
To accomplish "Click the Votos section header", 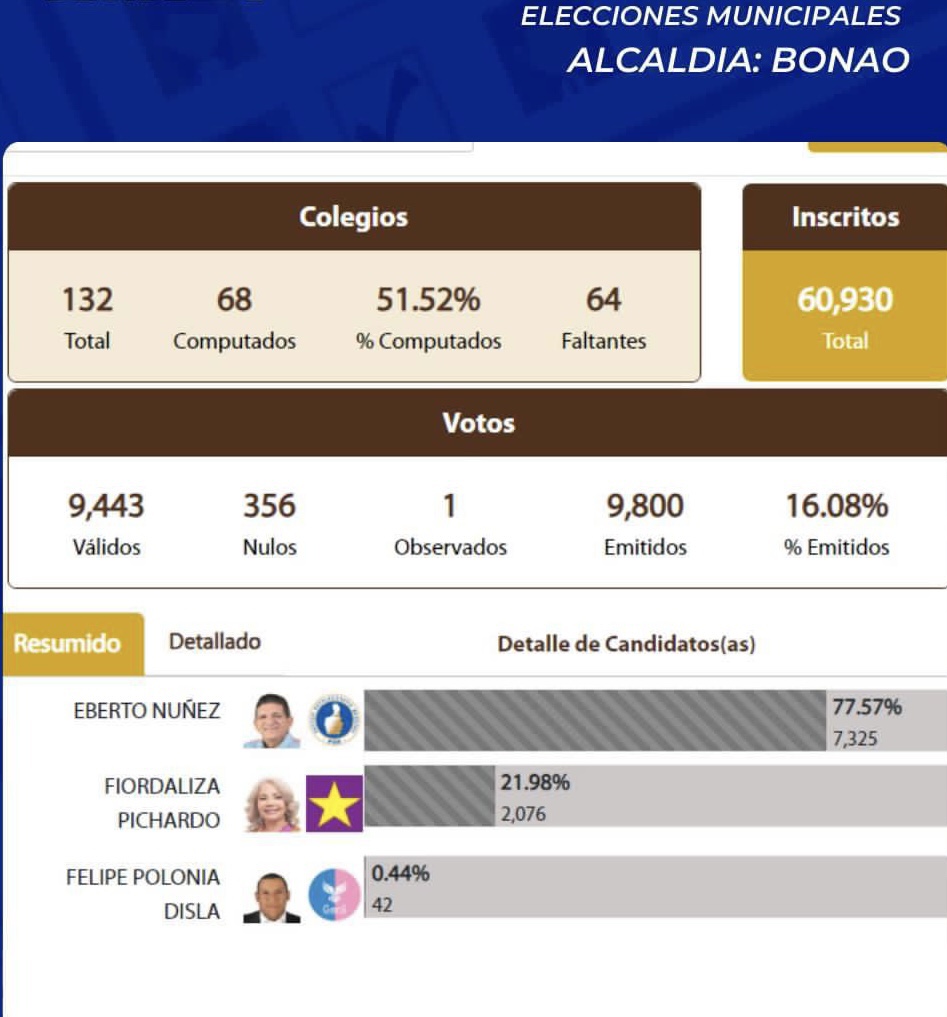I will pyautogui.click(x=478, y=423).
